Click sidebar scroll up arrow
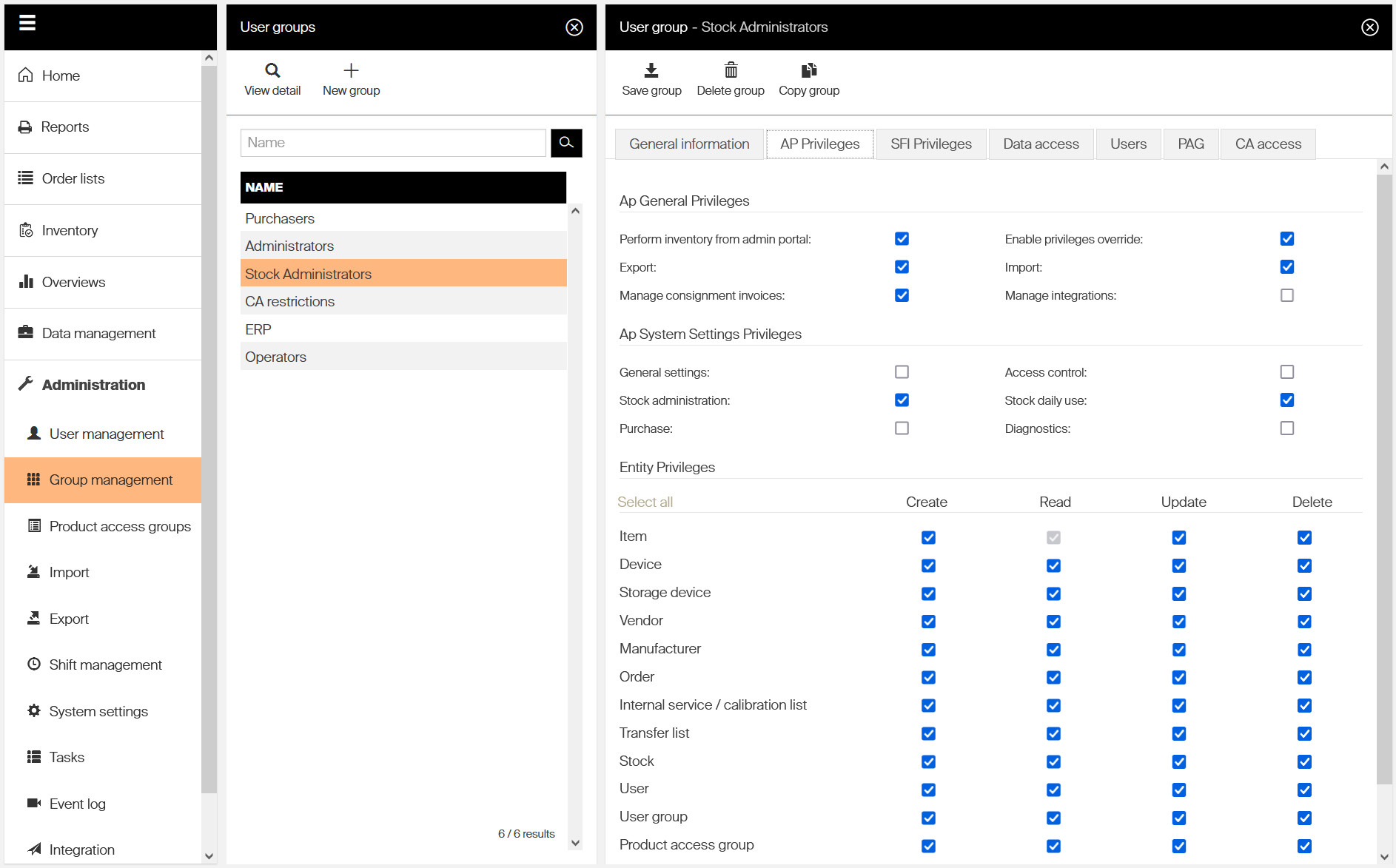Viewport: 1396px width, 868px height. click(209, 58)
